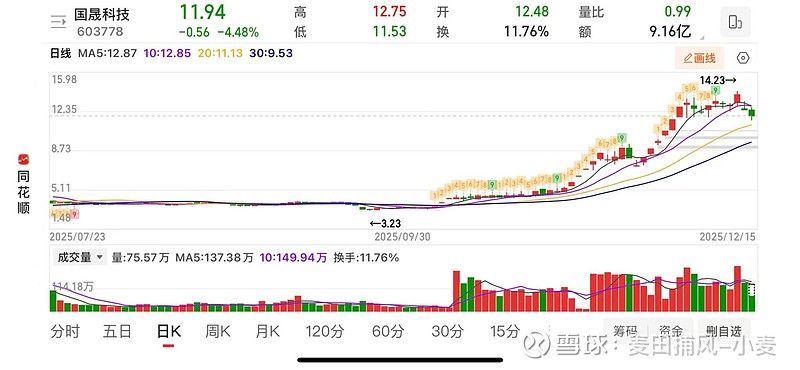Switch to 120分 chart tab

tap(325, 332)
